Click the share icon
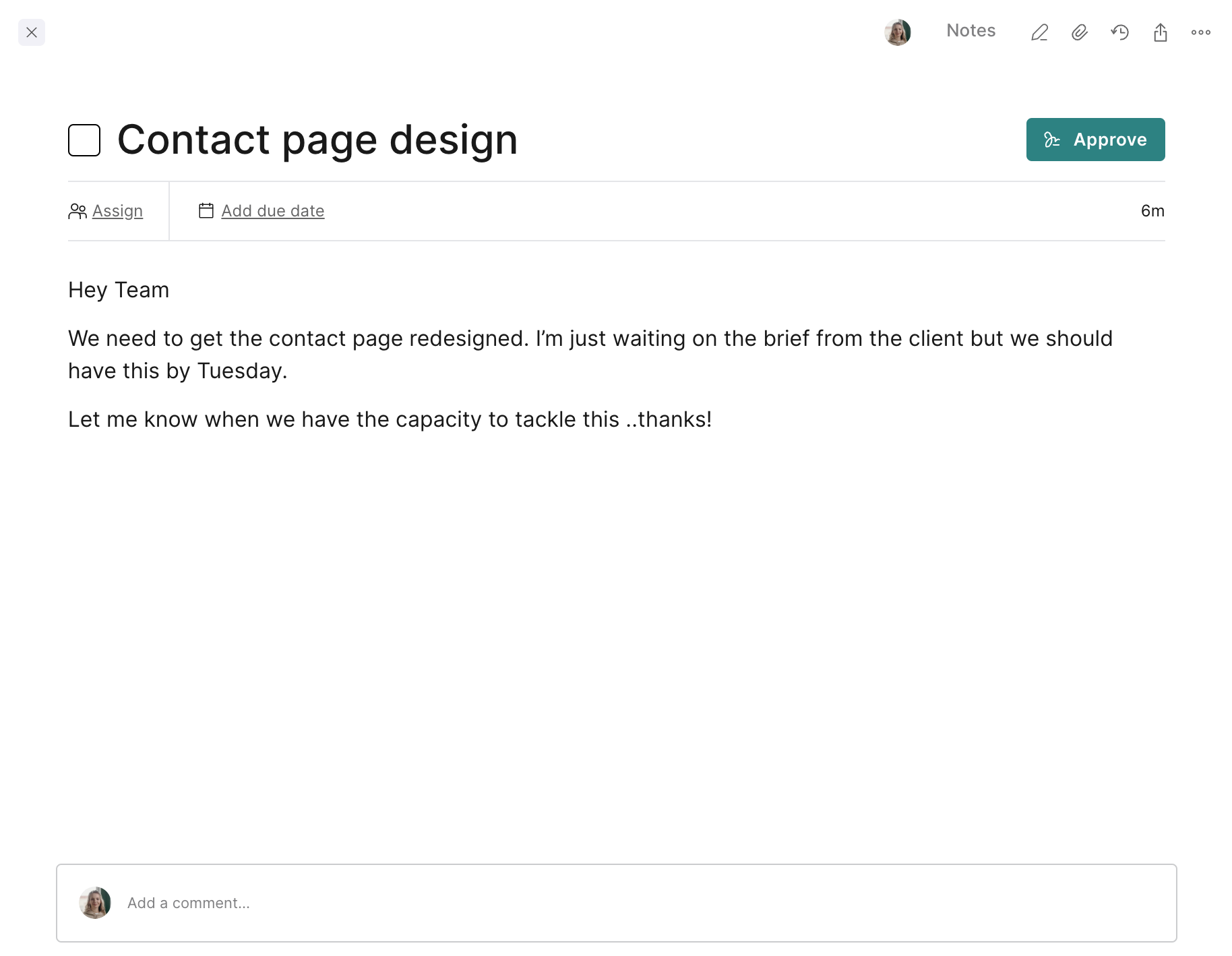 click(x=1160, y=32)
